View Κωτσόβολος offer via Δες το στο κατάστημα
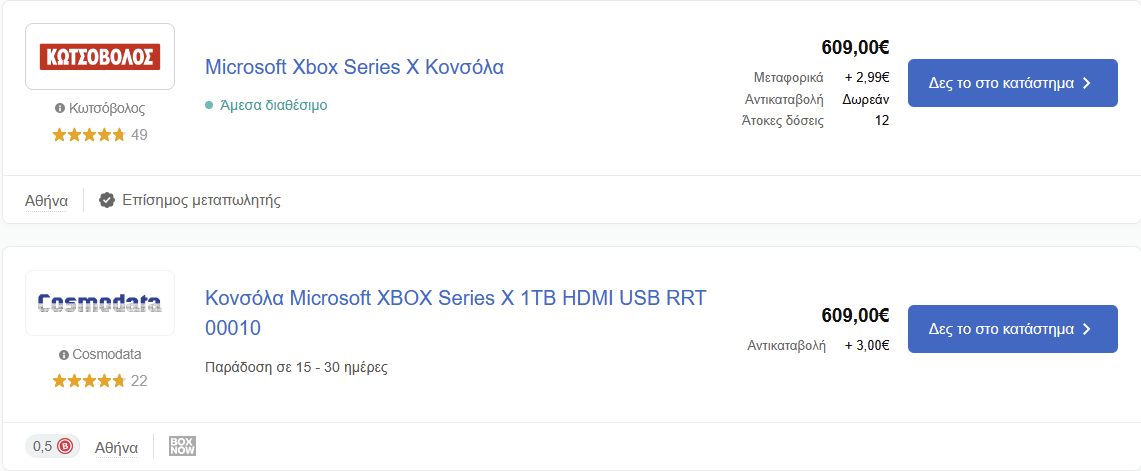 point(1012,83)
